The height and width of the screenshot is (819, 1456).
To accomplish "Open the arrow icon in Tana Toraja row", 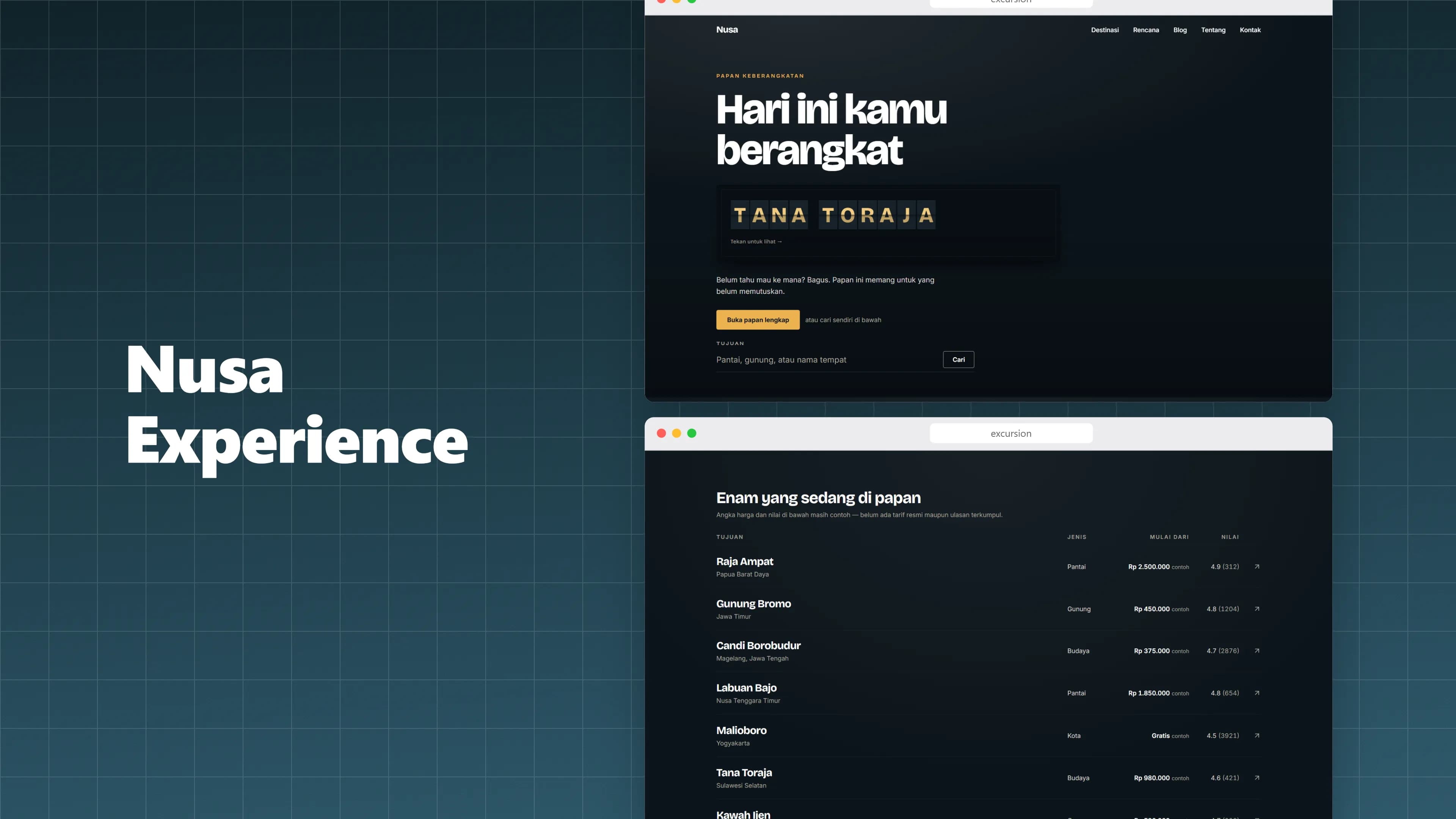I will click(x=1257, y=778).
